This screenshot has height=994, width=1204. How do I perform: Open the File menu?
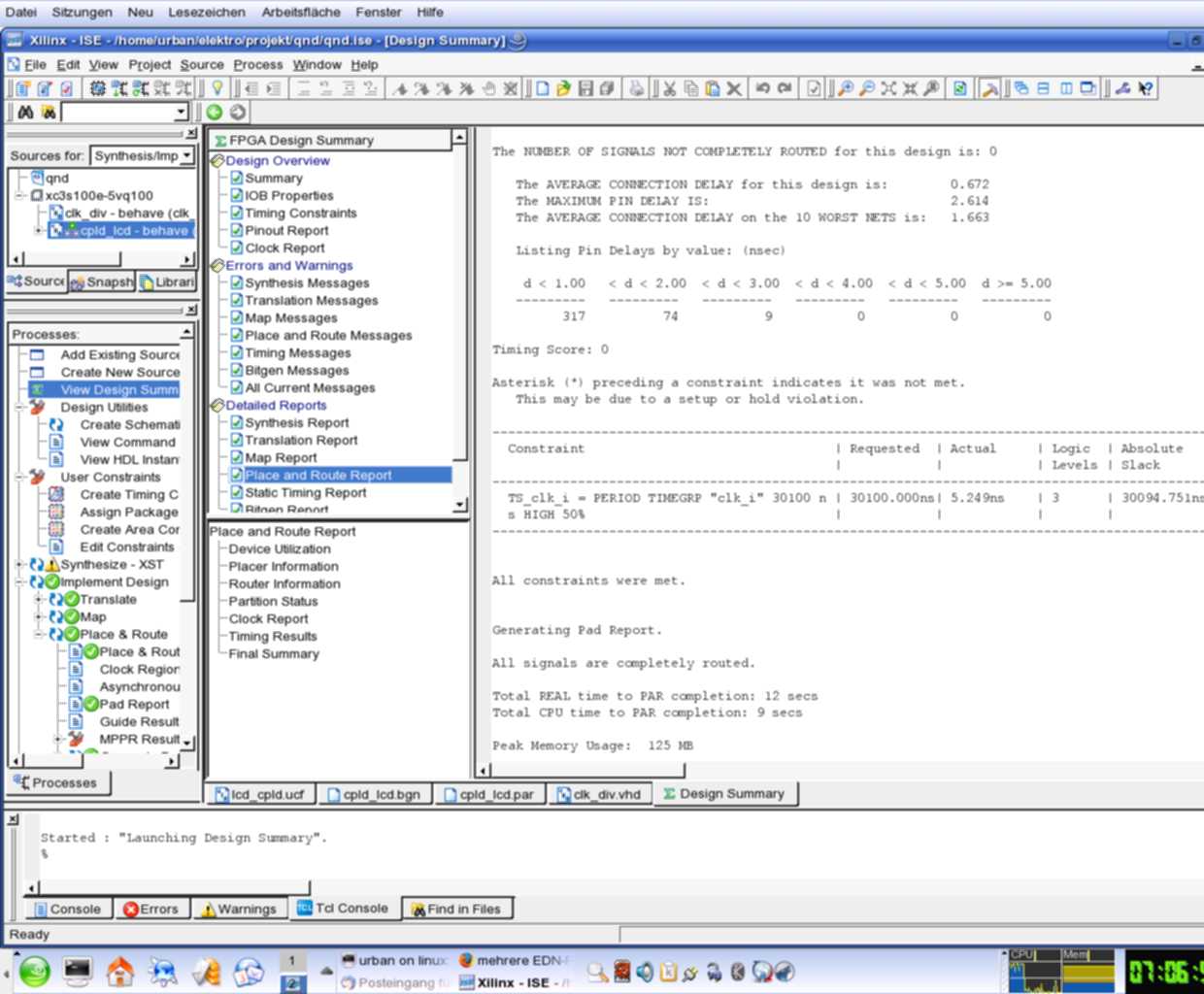click(x=35, y=64)
